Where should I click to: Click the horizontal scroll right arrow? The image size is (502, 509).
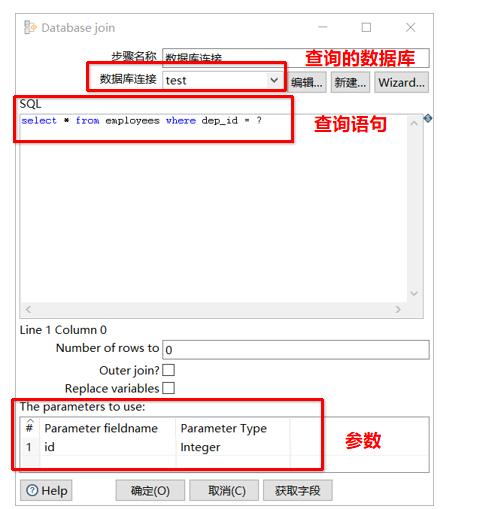pos(398,309)
